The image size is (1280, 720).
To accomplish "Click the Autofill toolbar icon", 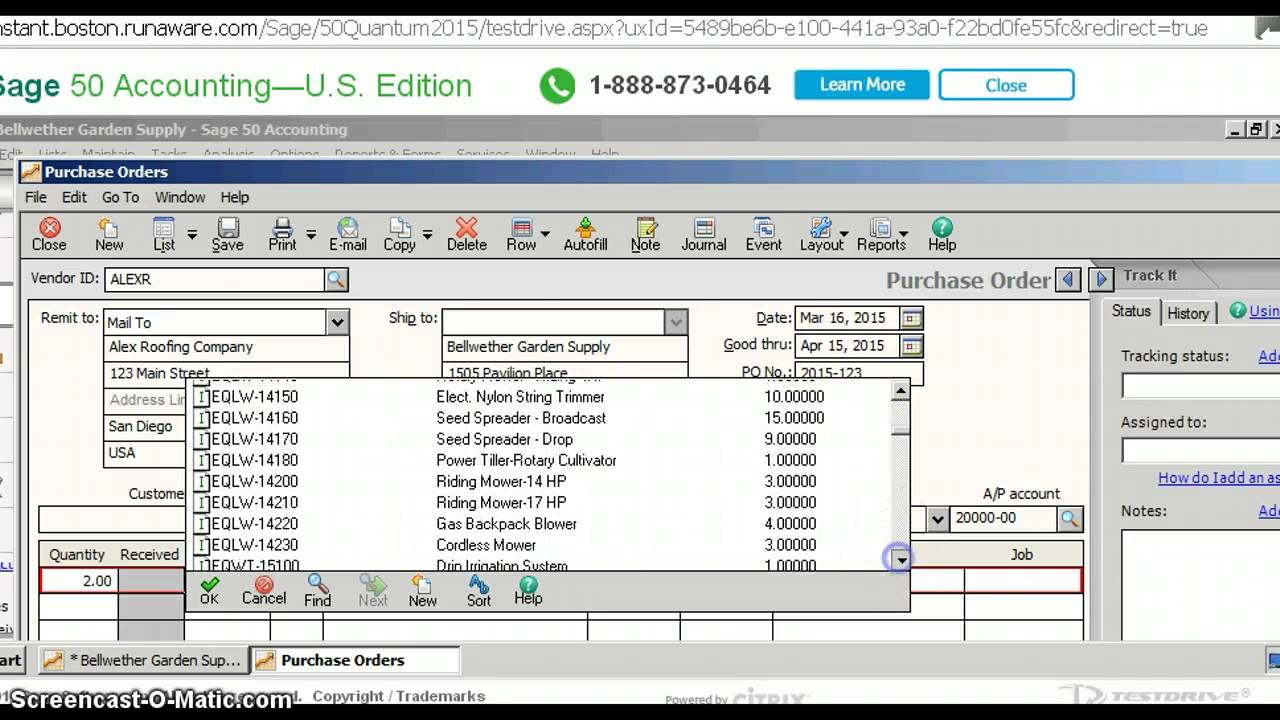I will [585, 235].
